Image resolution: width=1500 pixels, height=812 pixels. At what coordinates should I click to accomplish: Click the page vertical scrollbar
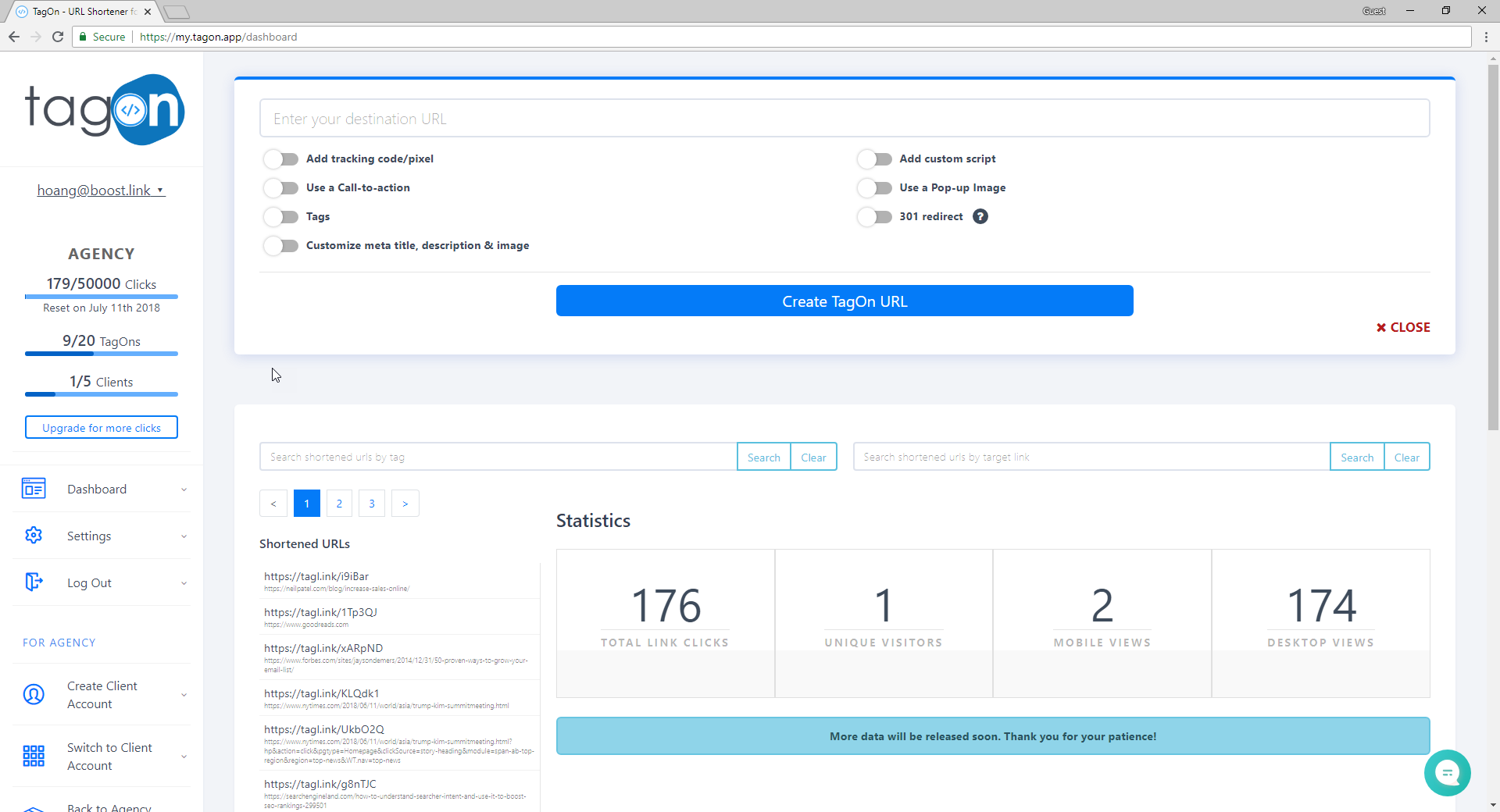point(1493,246)
